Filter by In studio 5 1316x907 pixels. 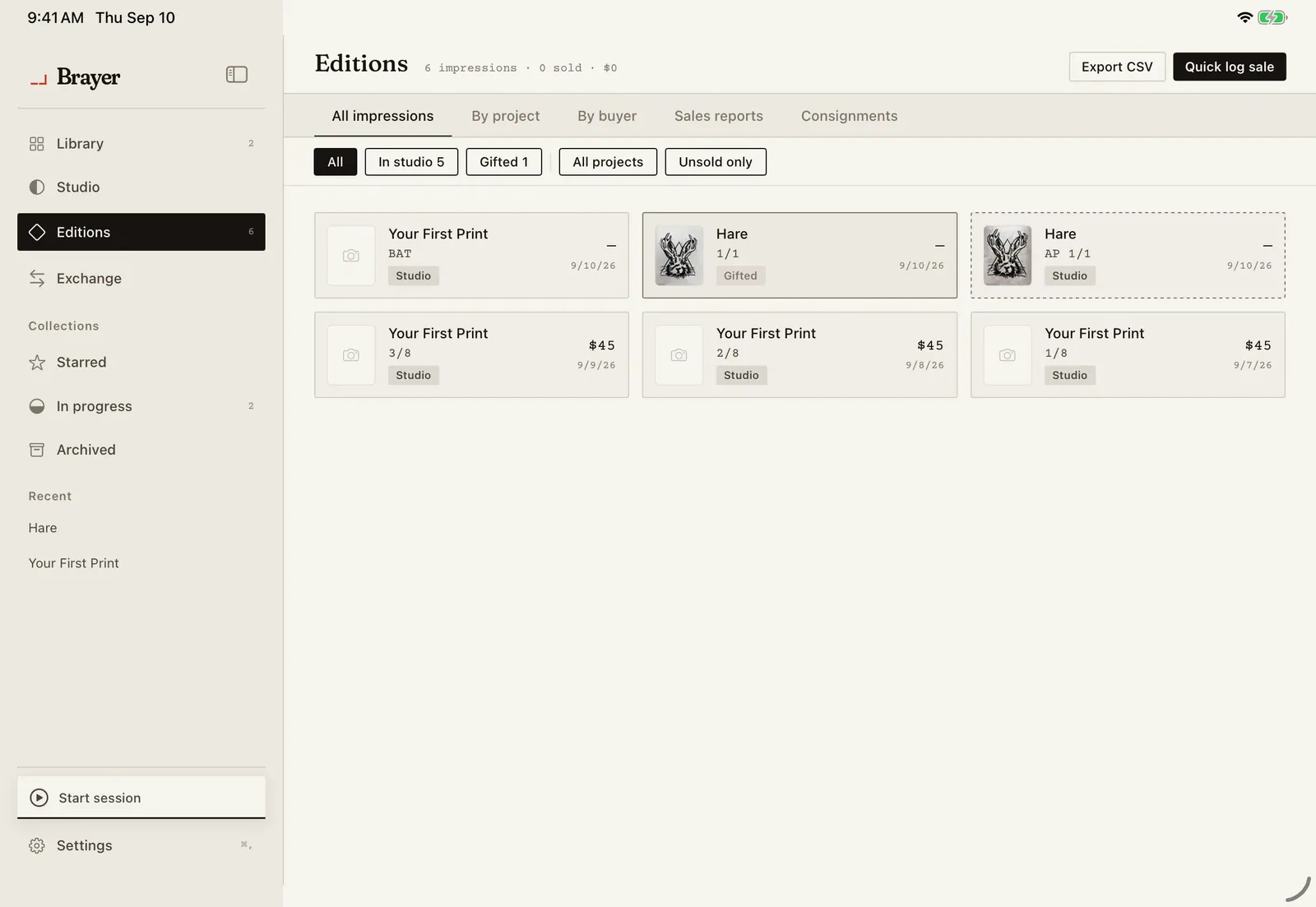point(411,162)
